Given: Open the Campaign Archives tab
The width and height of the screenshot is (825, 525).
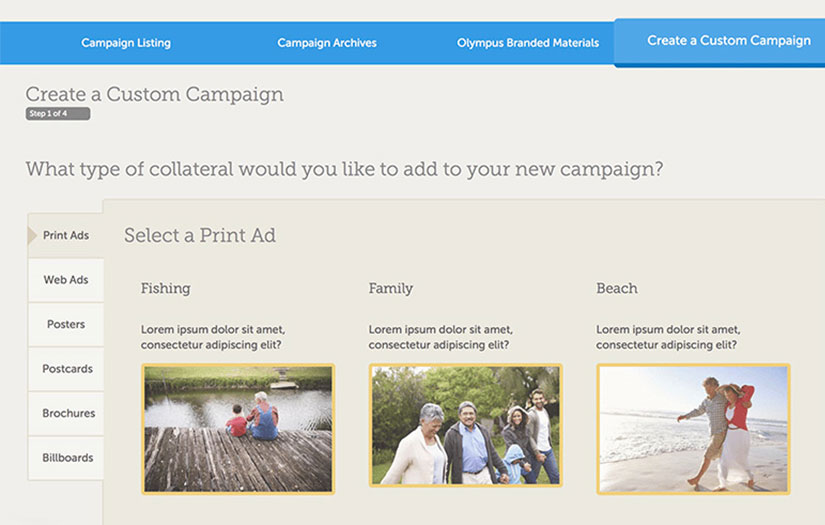Looking at the screenshot, I should (x=327, y=43).
